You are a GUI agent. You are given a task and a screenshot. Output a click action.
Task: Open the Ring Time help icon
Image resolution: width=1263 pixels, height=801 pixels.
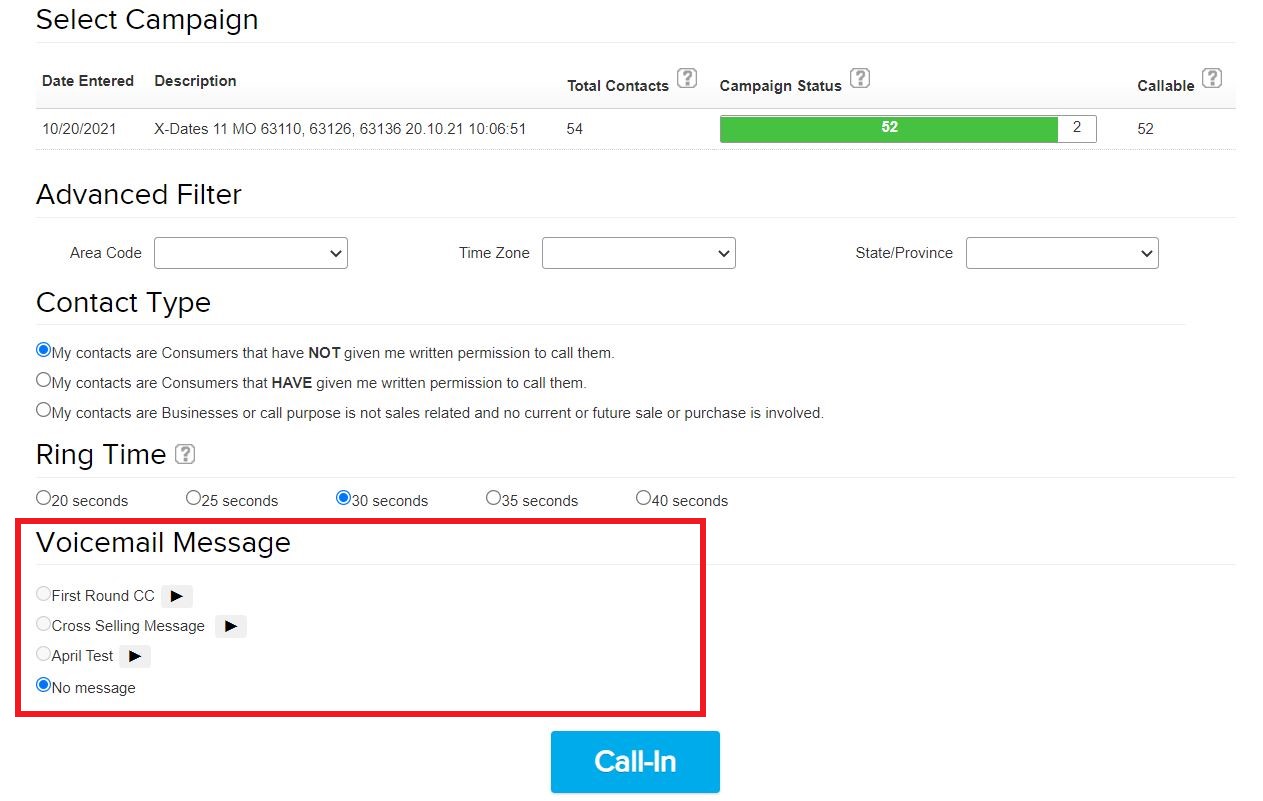click(x=185, y=454)
